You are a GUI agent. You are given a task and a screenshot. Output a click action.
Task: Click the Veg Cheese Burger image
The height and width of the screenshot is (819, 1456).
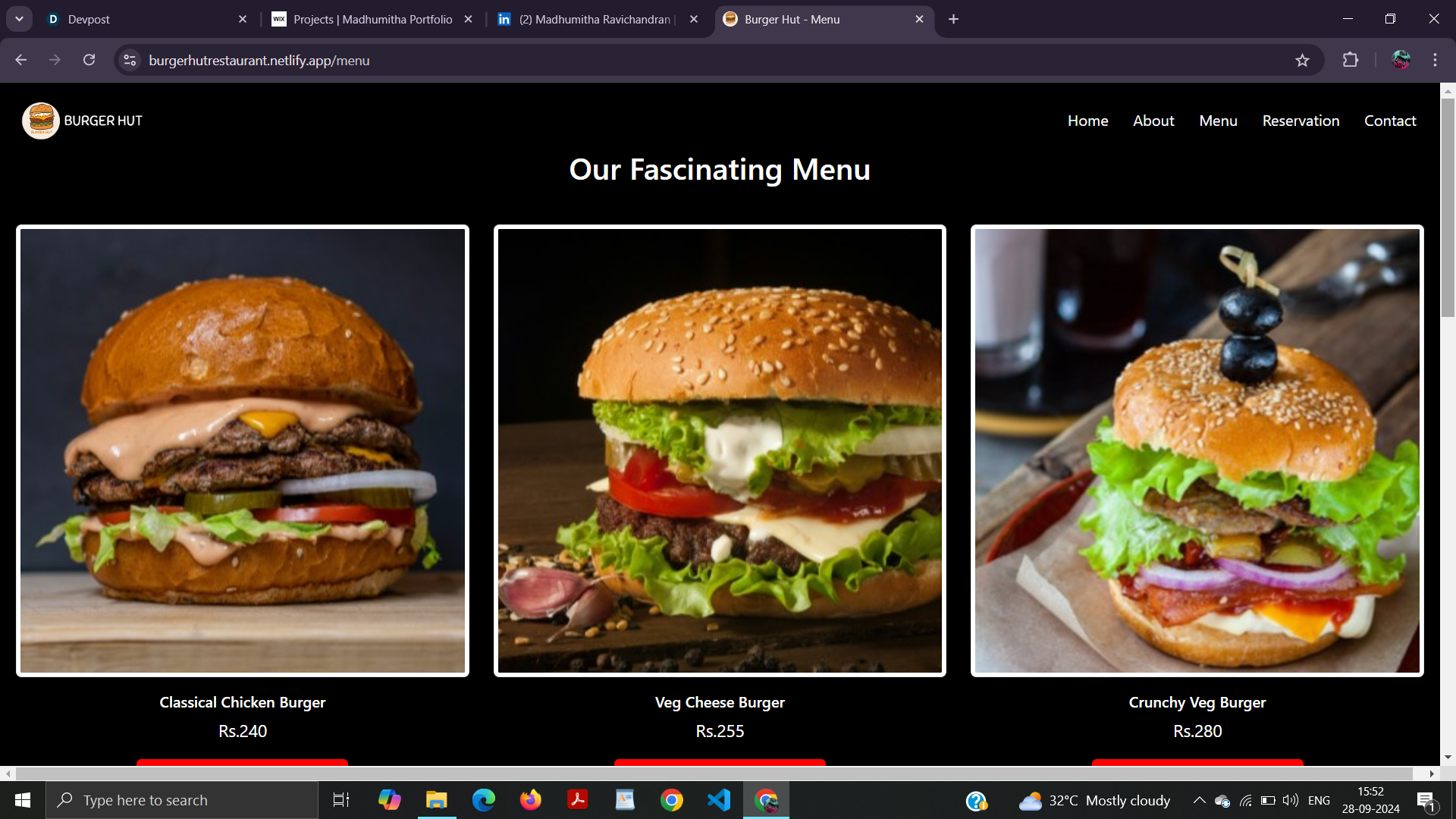coord(720,450)
